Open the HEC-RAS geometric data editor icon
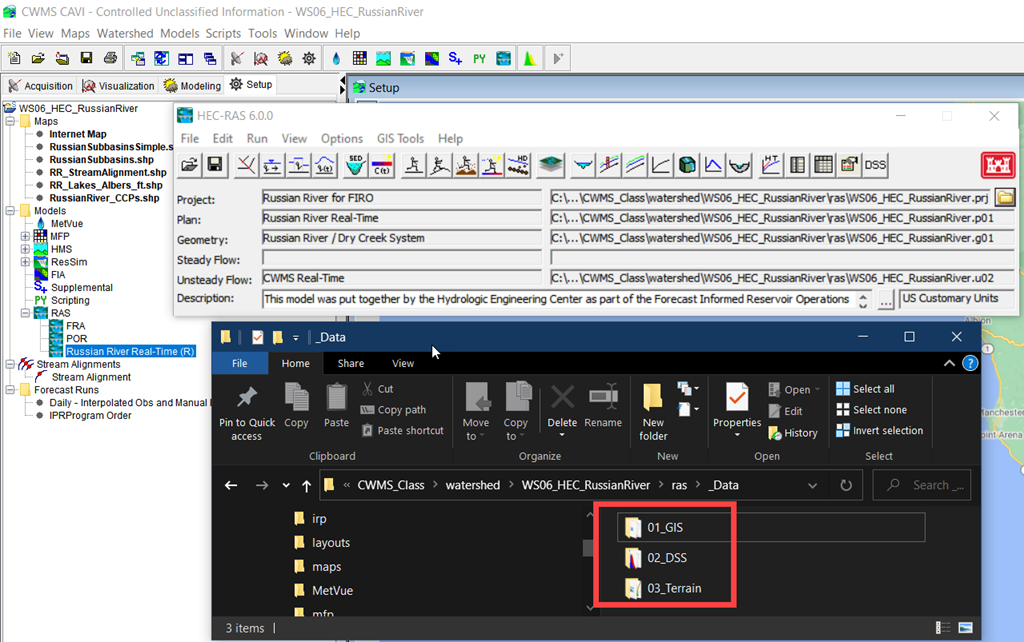This screenshot has width=1024, height=642. pos(246,165)
